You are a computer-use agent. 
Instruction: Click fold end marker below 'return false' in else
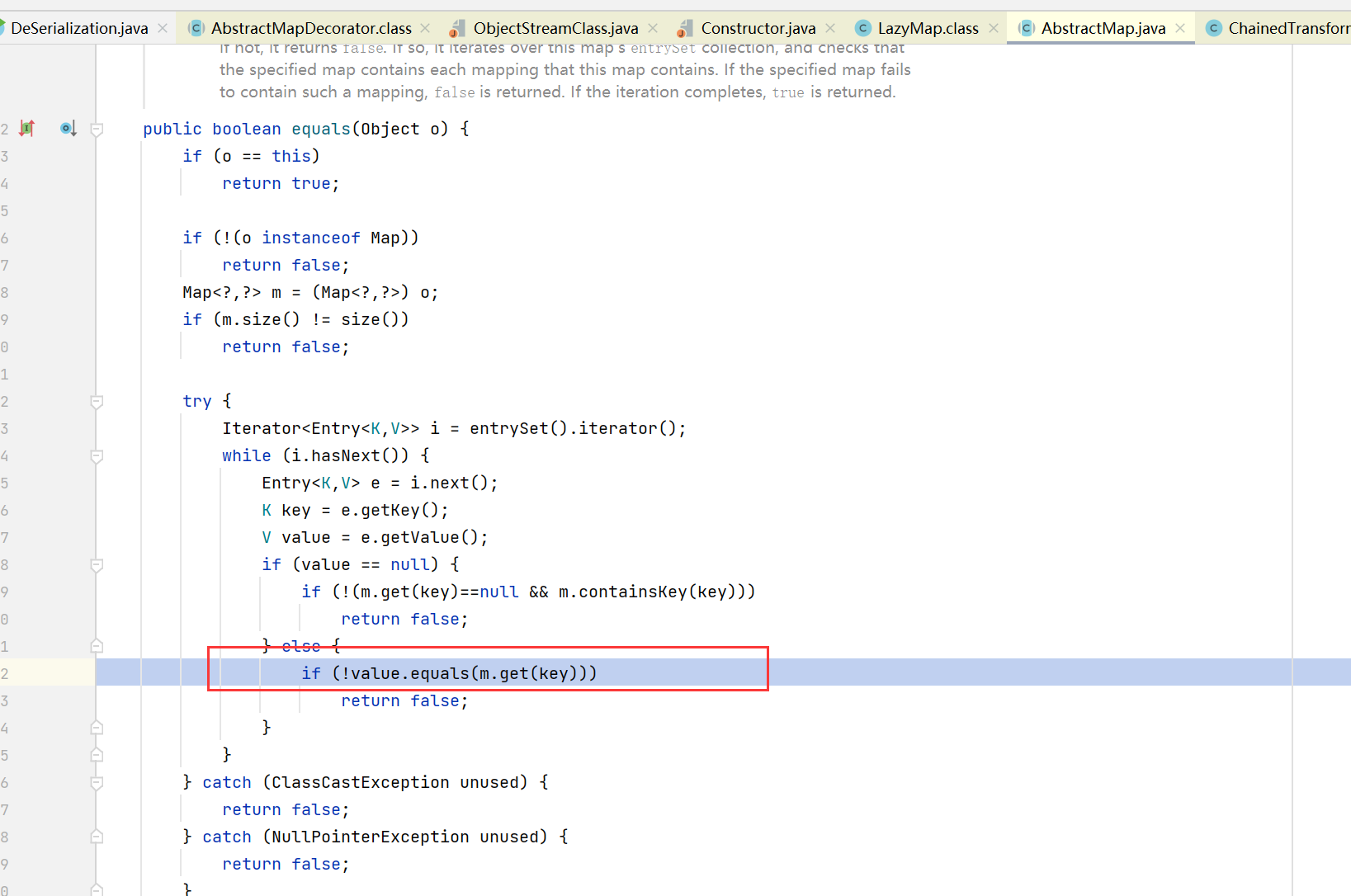(x=97, y=728)
